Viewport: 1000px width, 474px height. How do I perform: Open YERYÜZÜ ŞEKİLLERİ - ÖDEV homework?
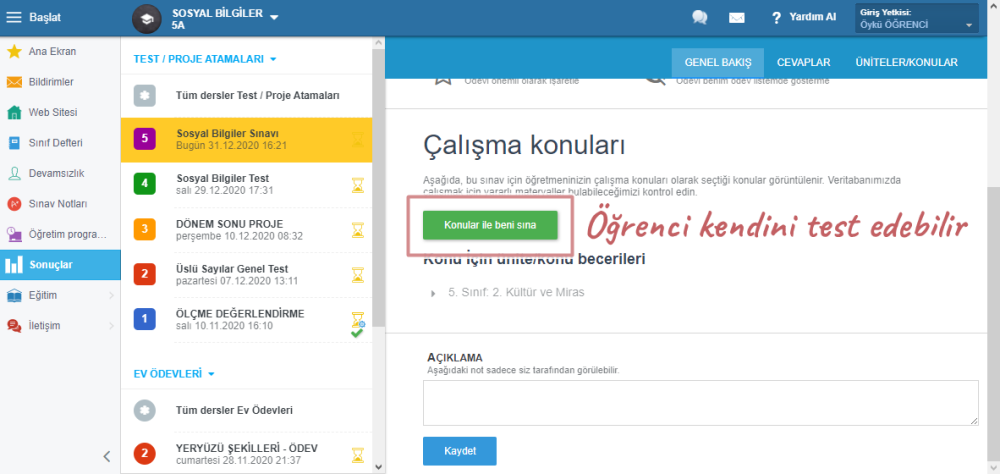pos(244,453)
